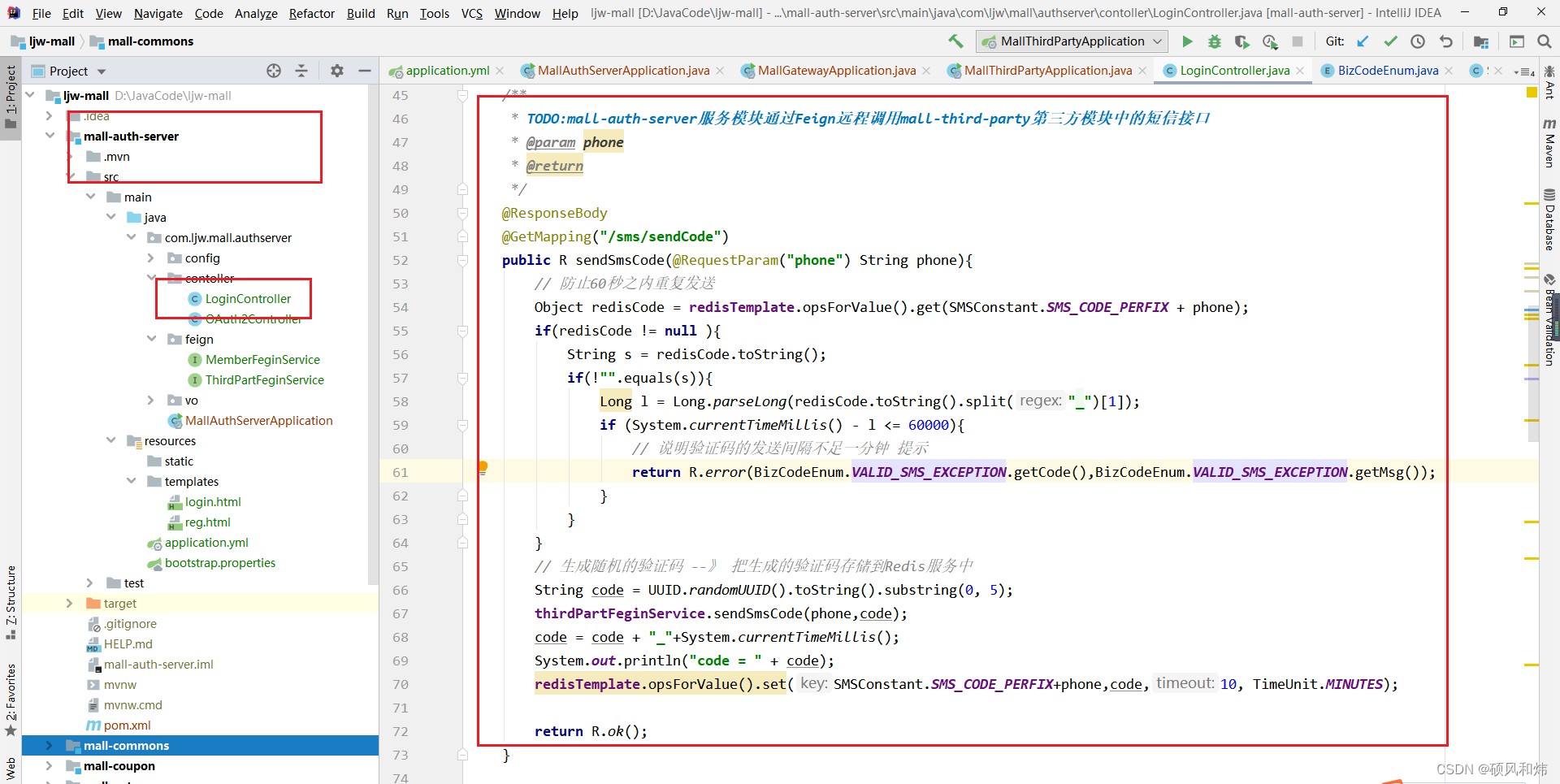Collapse the feign package

(x=151, y=339)
